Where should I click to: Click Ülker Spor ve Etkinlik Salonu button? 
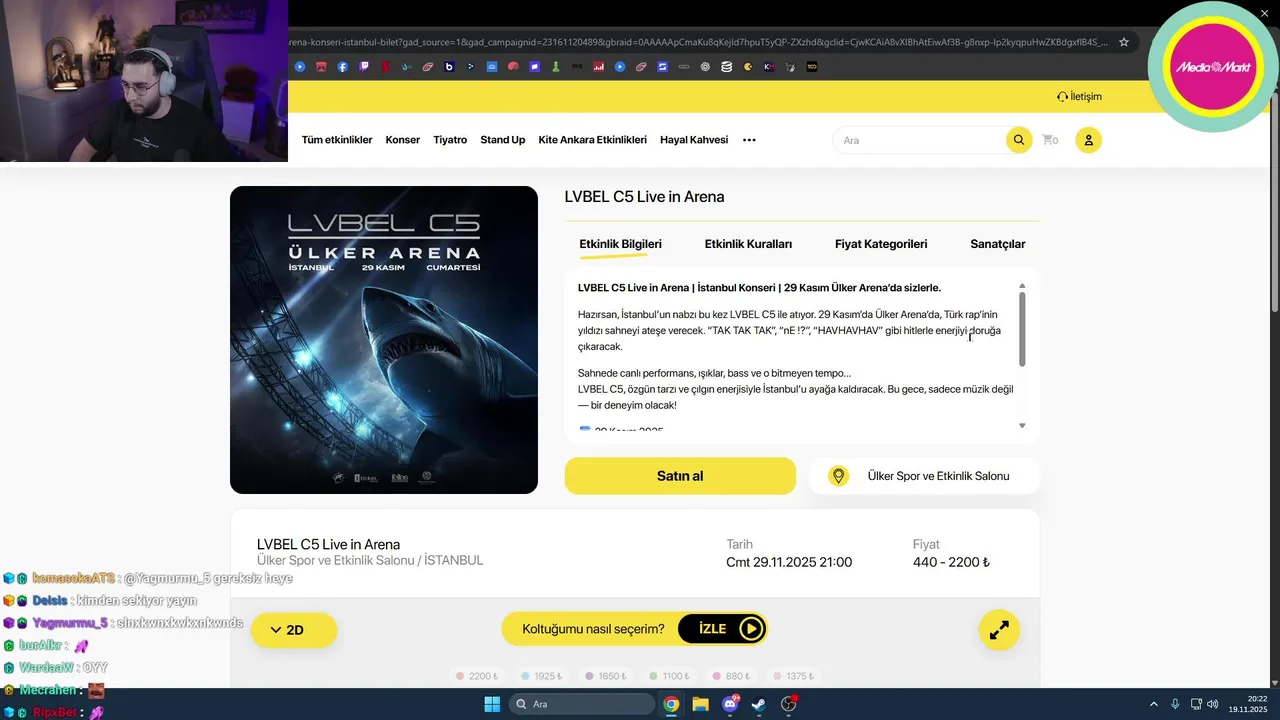[924, 476]
